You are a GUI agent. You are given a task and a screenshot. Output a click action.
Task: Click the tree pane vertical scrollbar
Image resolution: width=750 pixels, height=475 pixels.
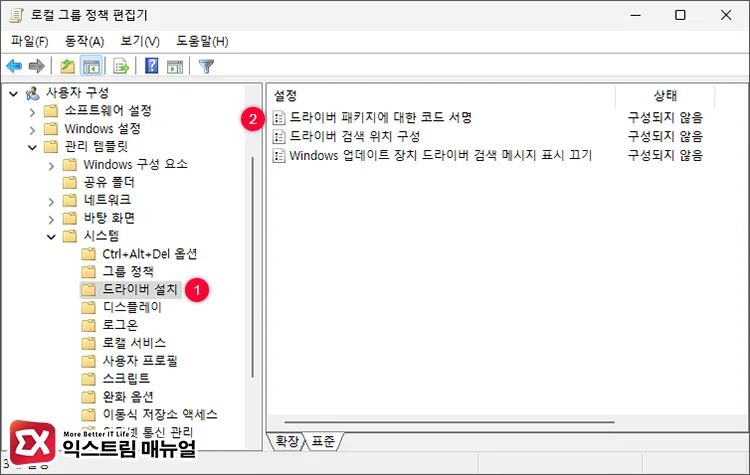coord(252,267)
